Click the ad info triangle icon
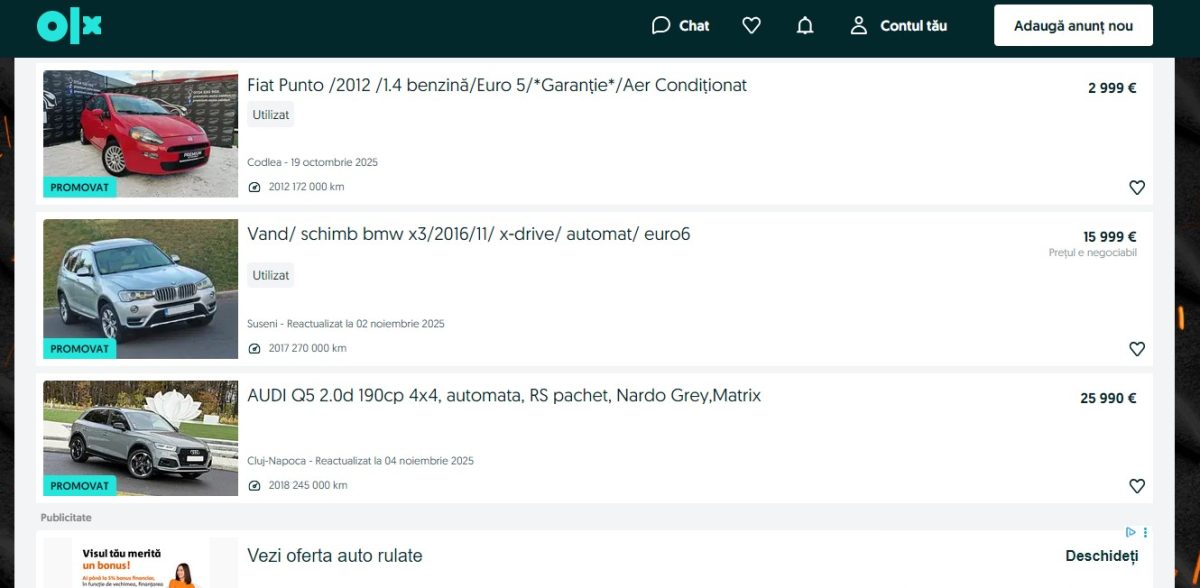The width and height of the screenshot is (1200, 588). pyautogui.click(x=1130, y=532)
